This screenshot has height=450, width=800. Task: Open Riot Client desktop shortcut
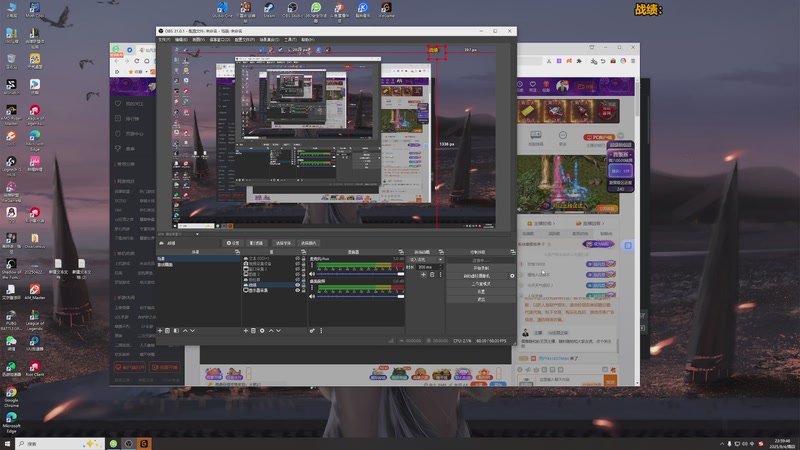[x=34, y=369]
